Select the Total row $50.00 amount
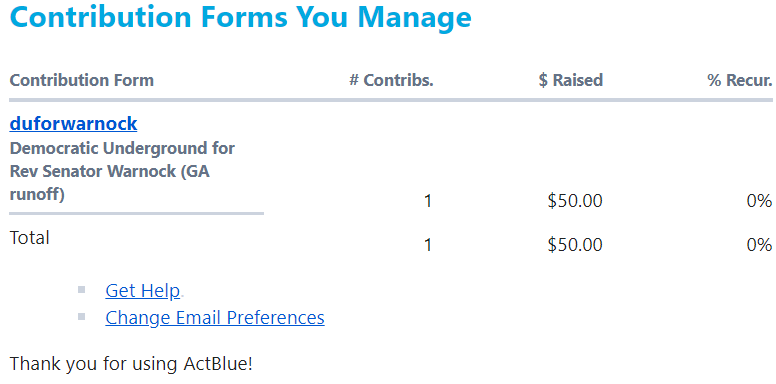 (x=575, y=244)
